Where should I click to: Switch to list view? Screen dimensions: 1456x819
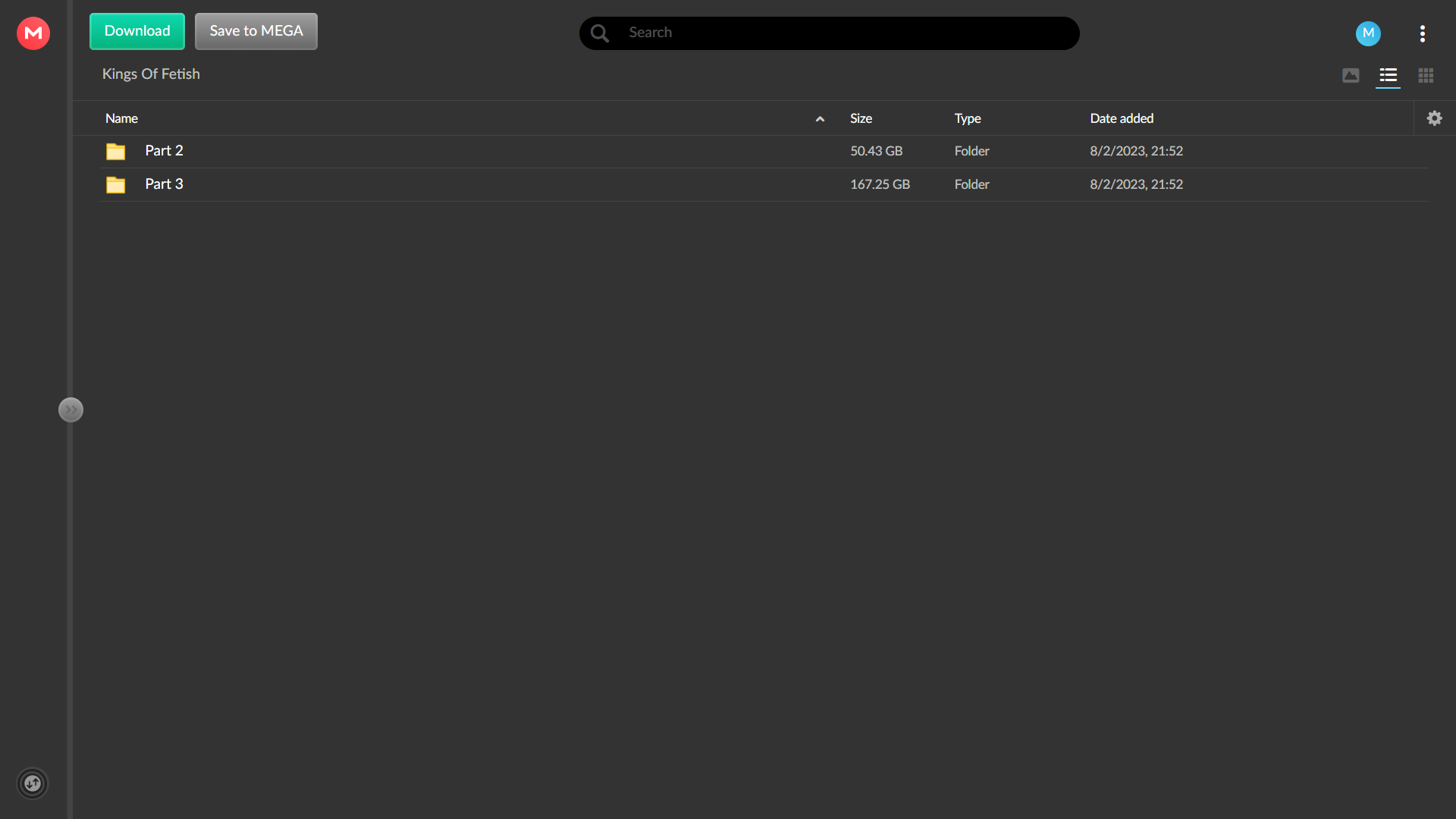pyautogui.click(x=1388, y=76)
